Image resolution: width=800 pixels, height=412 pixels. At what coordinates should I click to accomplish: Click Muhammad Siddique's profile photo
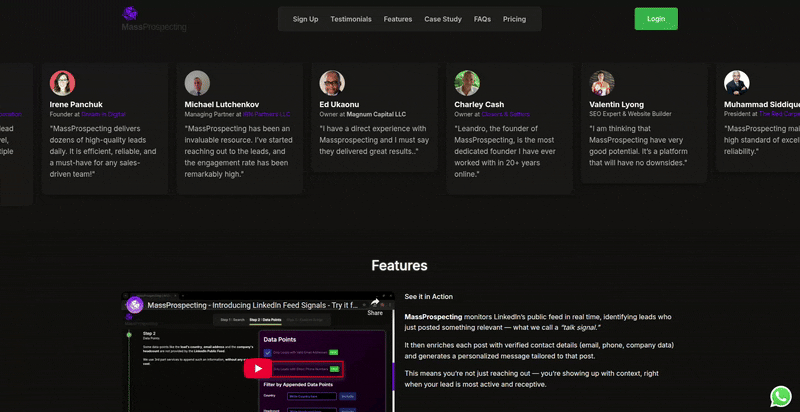coord(737,83)
